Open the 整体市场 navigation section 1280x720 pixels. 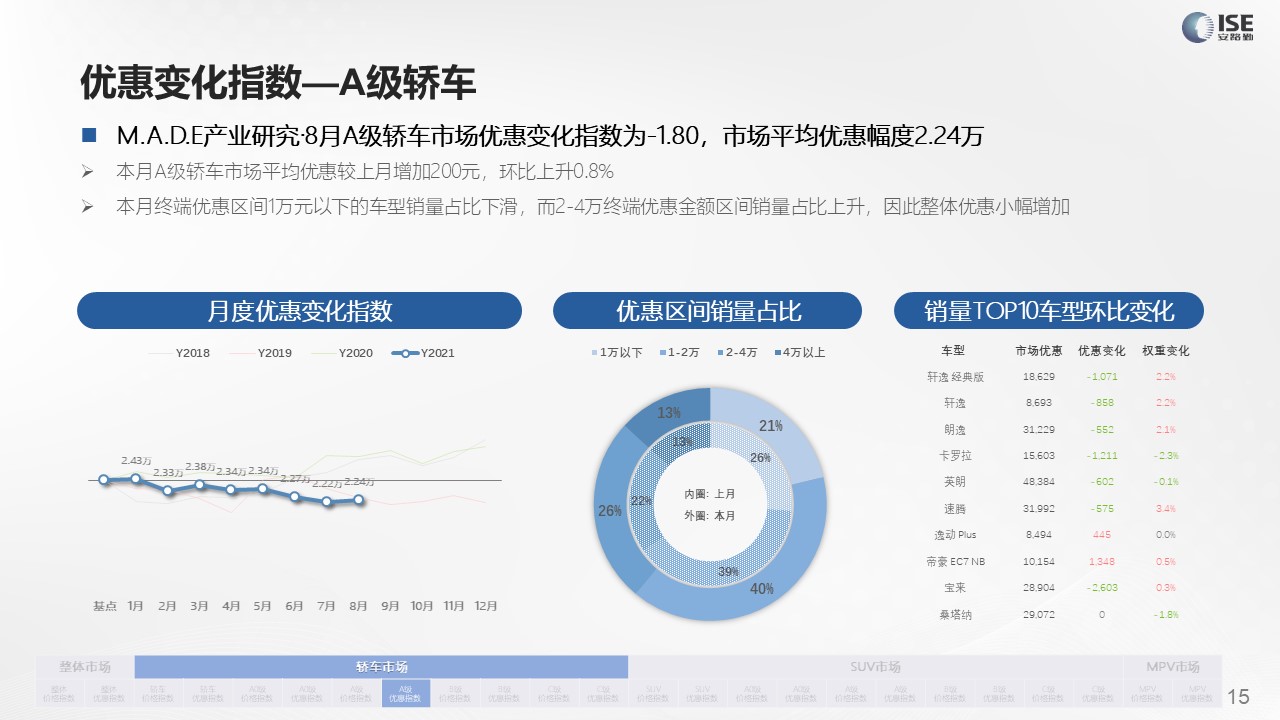click(85, 667)
